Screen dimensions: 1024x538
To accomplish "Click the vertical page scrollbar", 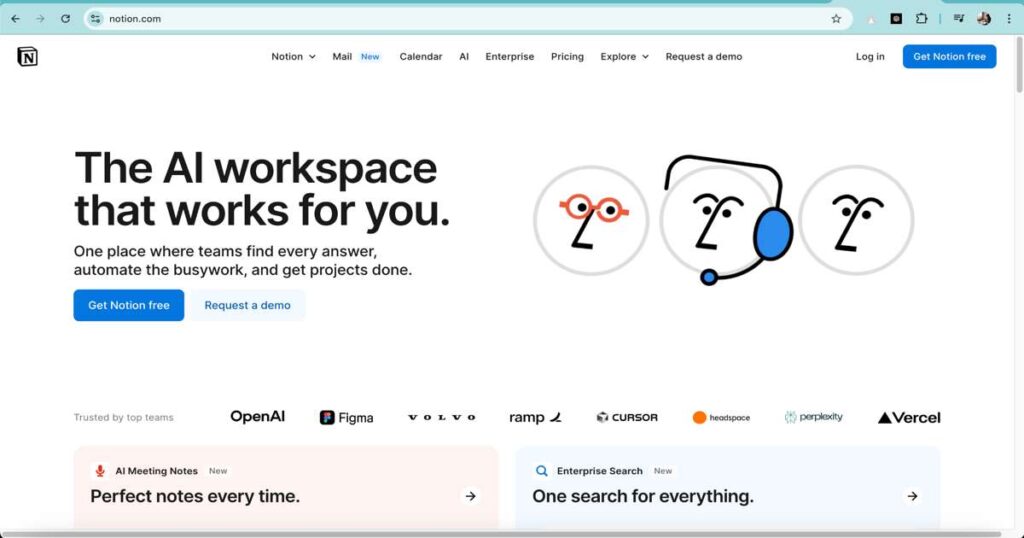I will (x=1019, y=65).
